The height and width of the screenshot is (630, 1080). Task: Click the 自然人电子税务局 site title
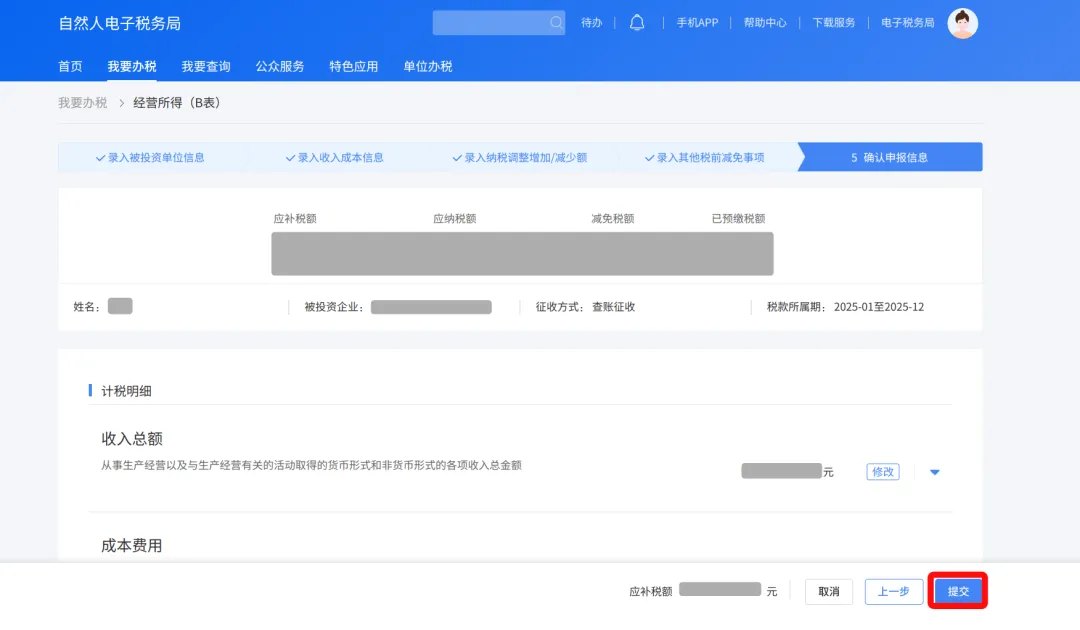pyautogui.click(x=120, y=23)
